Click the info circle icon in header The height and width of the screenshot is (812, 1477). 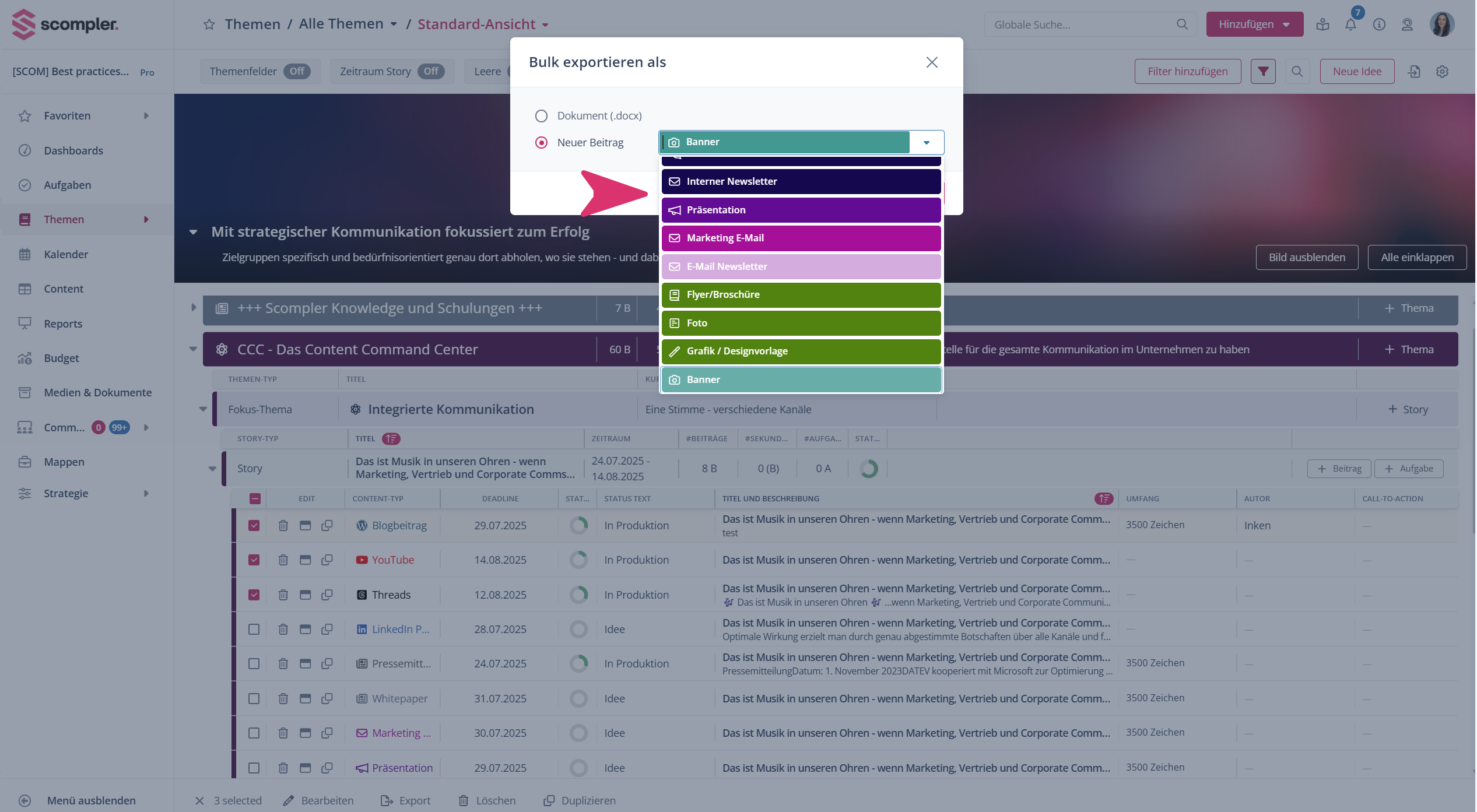pyautogui.click(x=1379, y=24)
